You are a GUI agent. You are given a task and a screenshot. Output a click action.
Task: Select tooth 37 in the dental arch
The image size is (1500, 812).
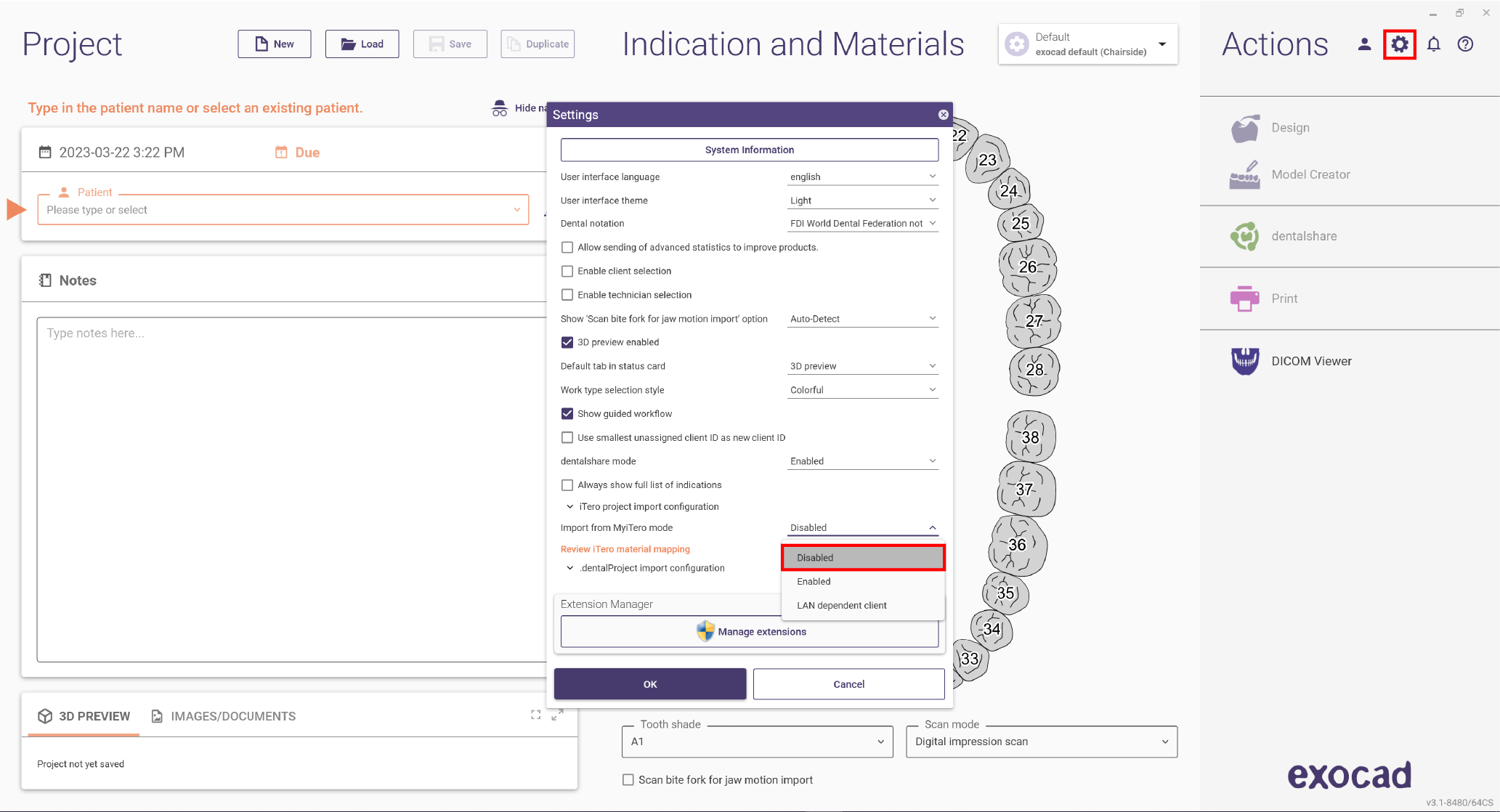tap(1025, 489)
